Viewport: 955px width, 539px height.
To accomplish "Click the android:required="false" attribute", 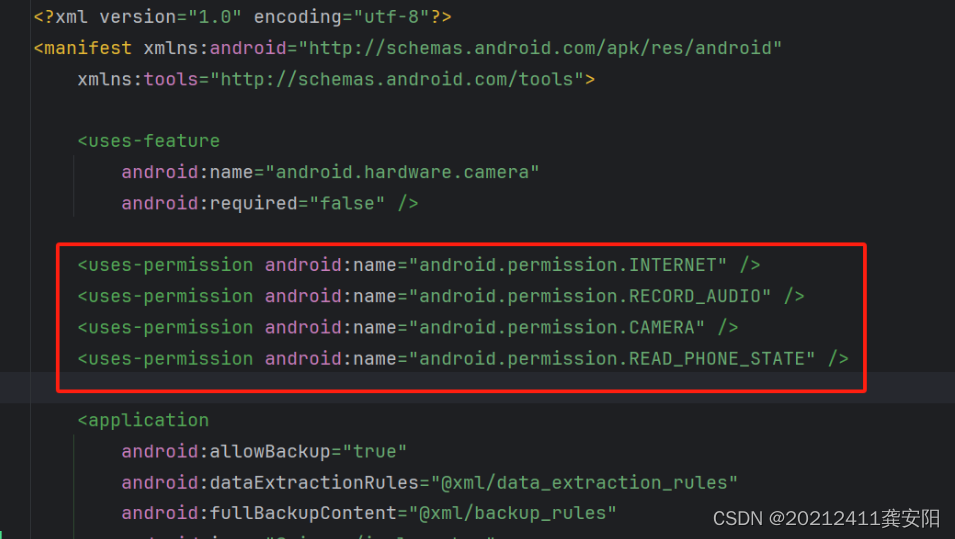I will (253, 203).
